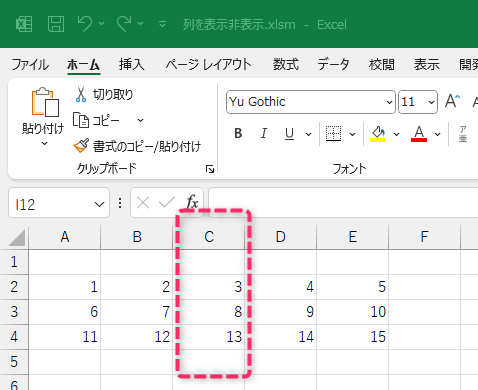The image size is (478, 390).
Task: Expand the font color palette arrow
Action: pyautogui.click(x=438, y=134)
